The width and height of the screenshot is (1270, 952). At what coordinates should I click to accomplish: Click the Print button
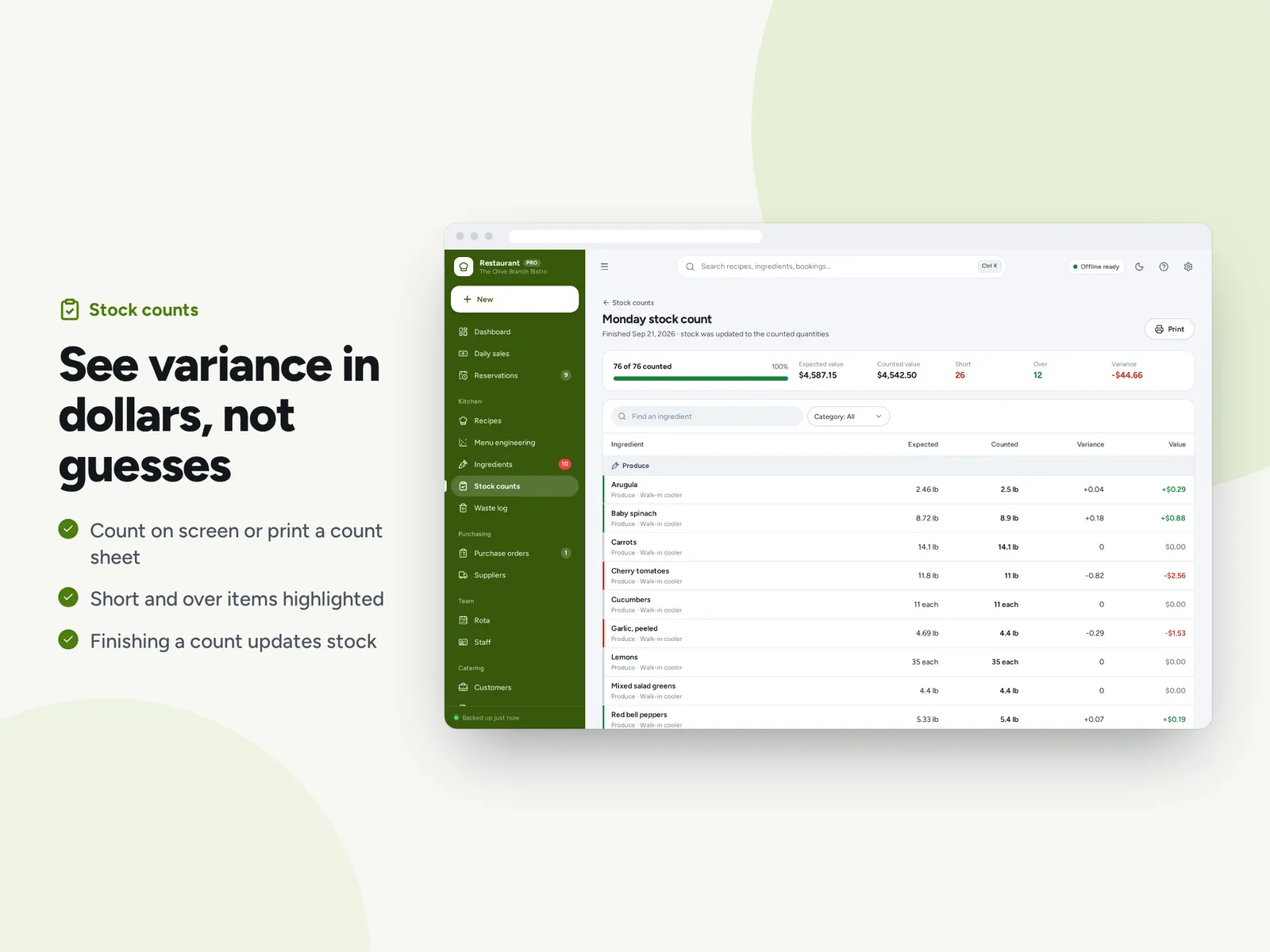click(1169, 329)
